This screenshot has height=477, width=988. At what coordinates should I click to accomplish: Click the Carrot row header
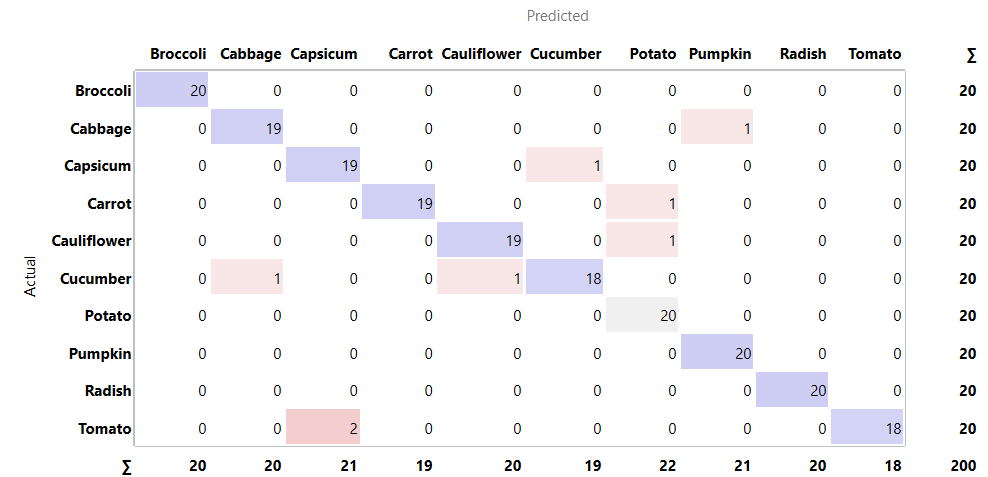tap(109, 203)
